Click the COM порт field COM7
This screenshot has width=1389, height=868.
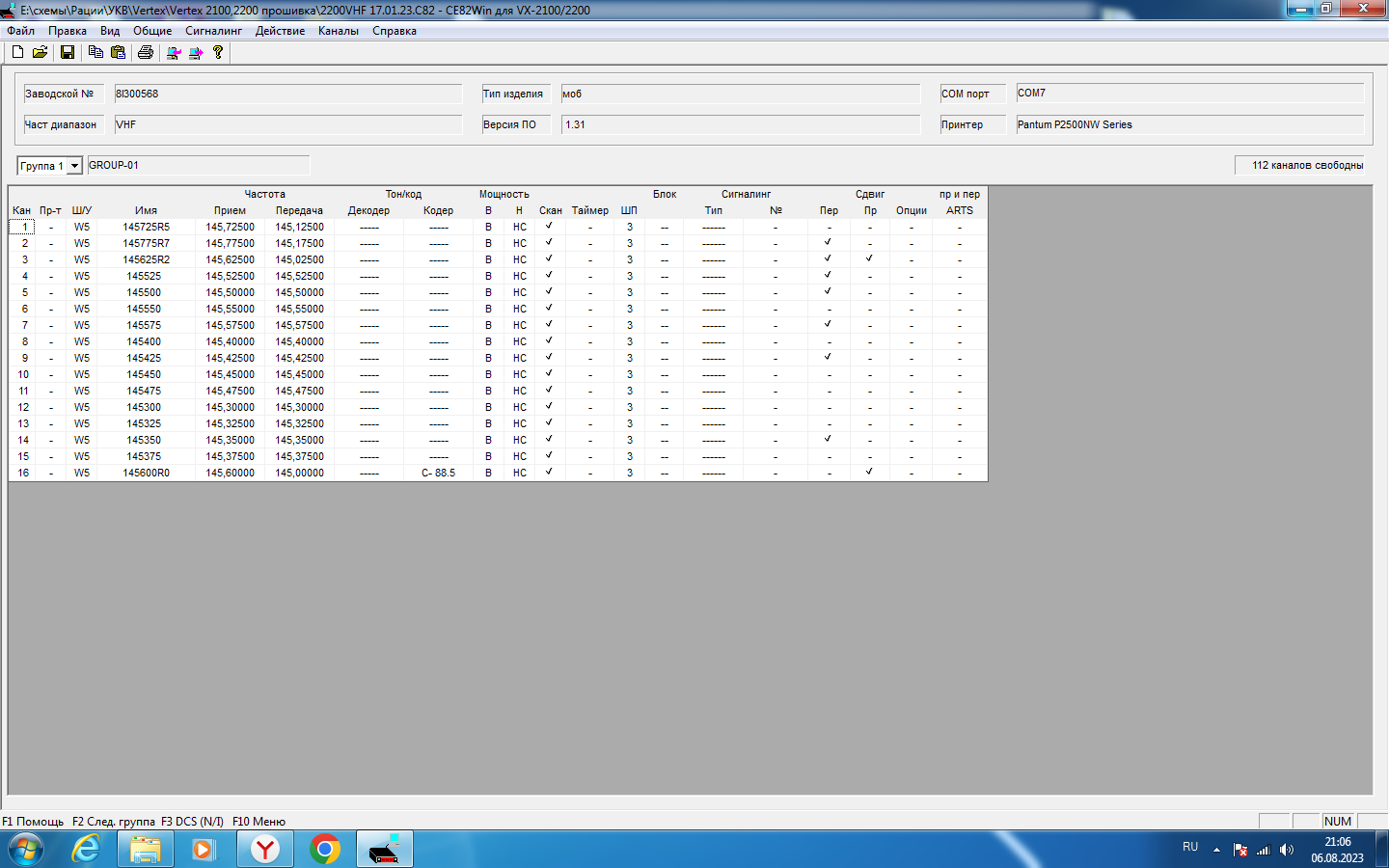click(x=1189, y=94)
